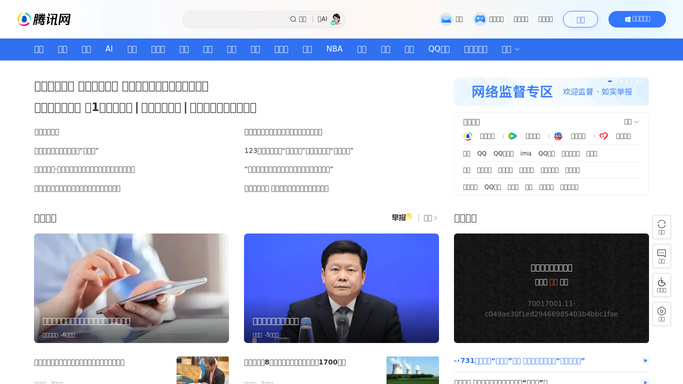Open the hand-holding-smartphone news image
Screen dimensions: 683x384
(x=131, y=288)
